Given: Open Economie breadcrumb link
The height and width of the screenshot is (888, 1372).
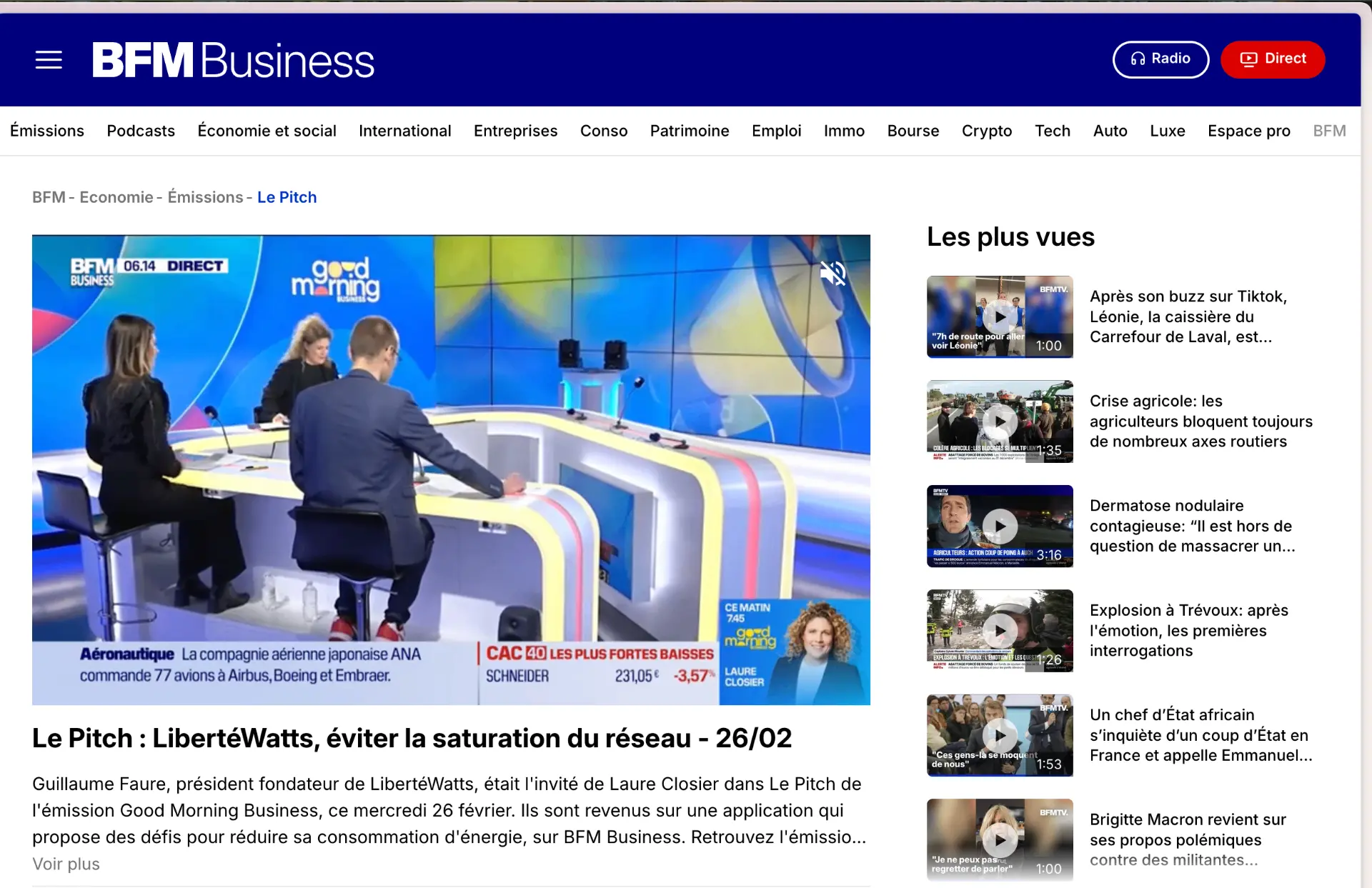Looking at the screenshot, I should (116, 197).
